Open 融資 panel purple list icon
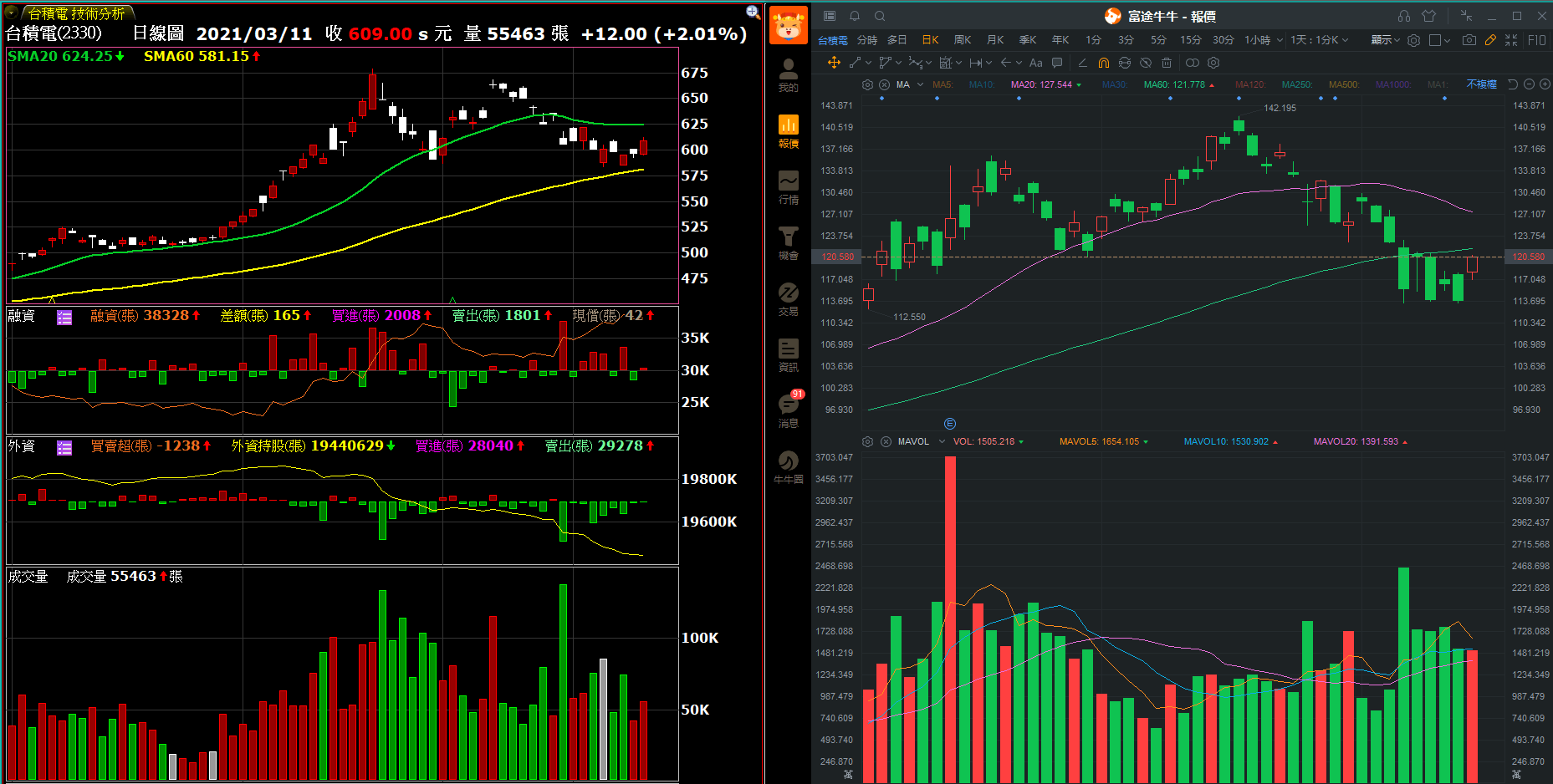The height and width of the screenshot is (784, 1553). [64, 317]
